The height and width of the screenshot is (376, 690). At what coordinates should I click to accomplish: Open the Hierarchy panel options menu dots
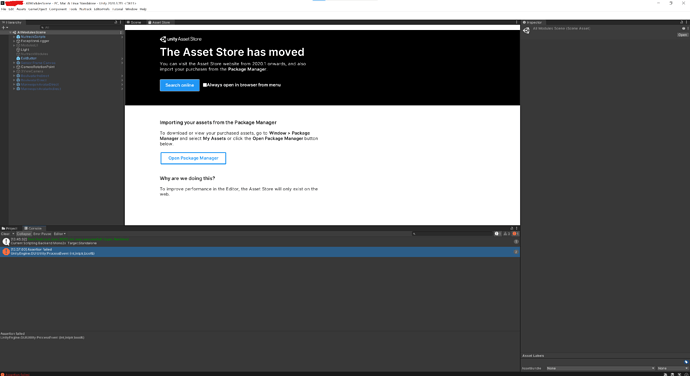coord(121,22)
